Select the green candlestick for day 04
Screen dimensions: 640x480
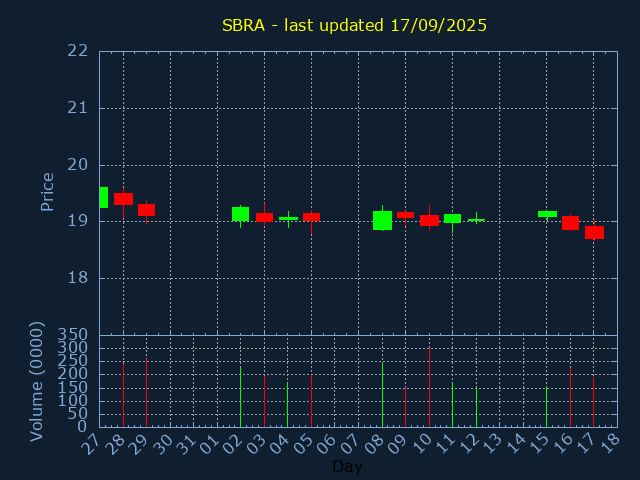tap(289, 218)
